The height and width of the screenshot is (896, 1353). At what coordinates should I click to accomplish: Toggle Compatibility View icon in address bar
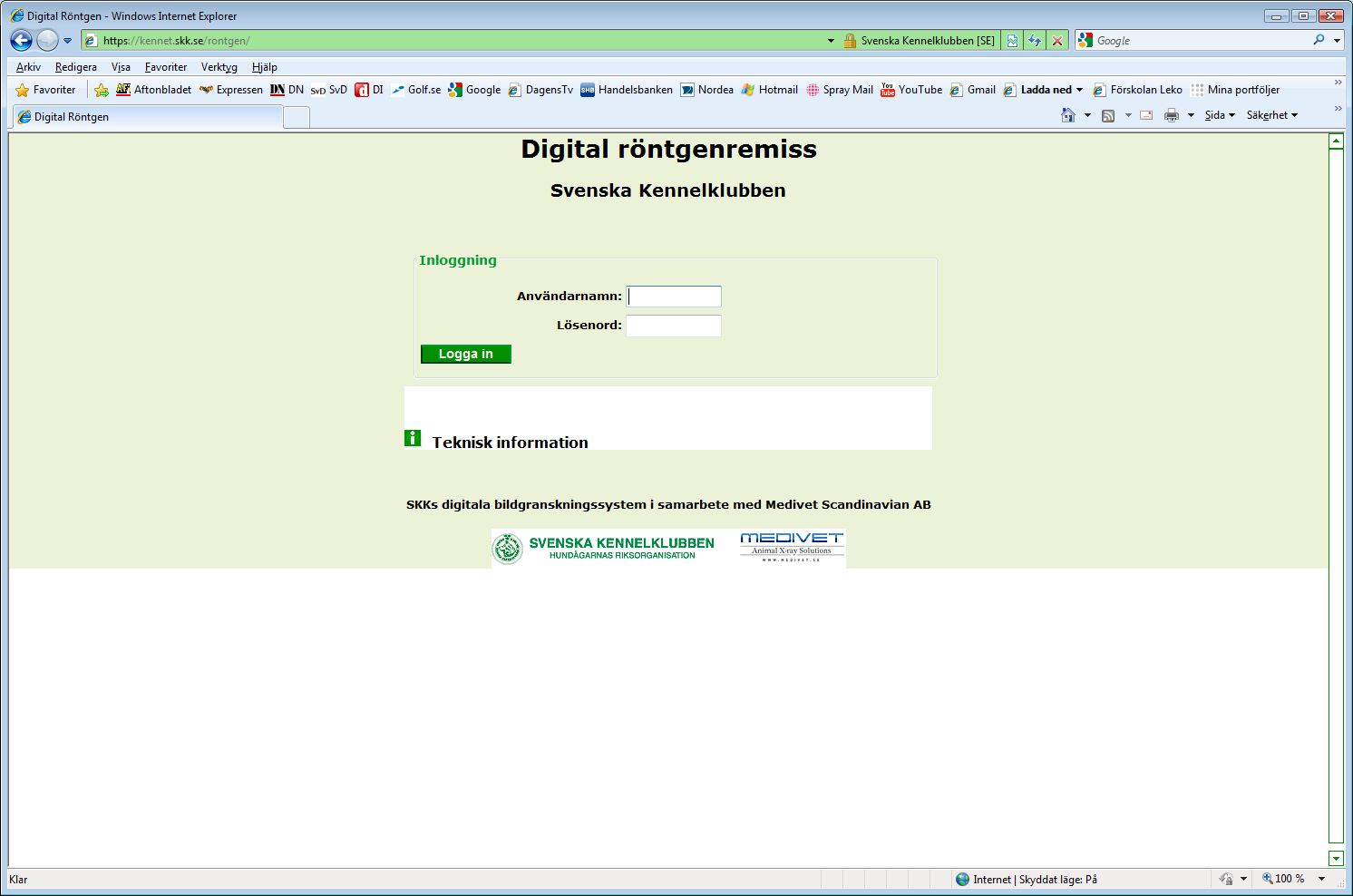click(x=1012, y=41)
